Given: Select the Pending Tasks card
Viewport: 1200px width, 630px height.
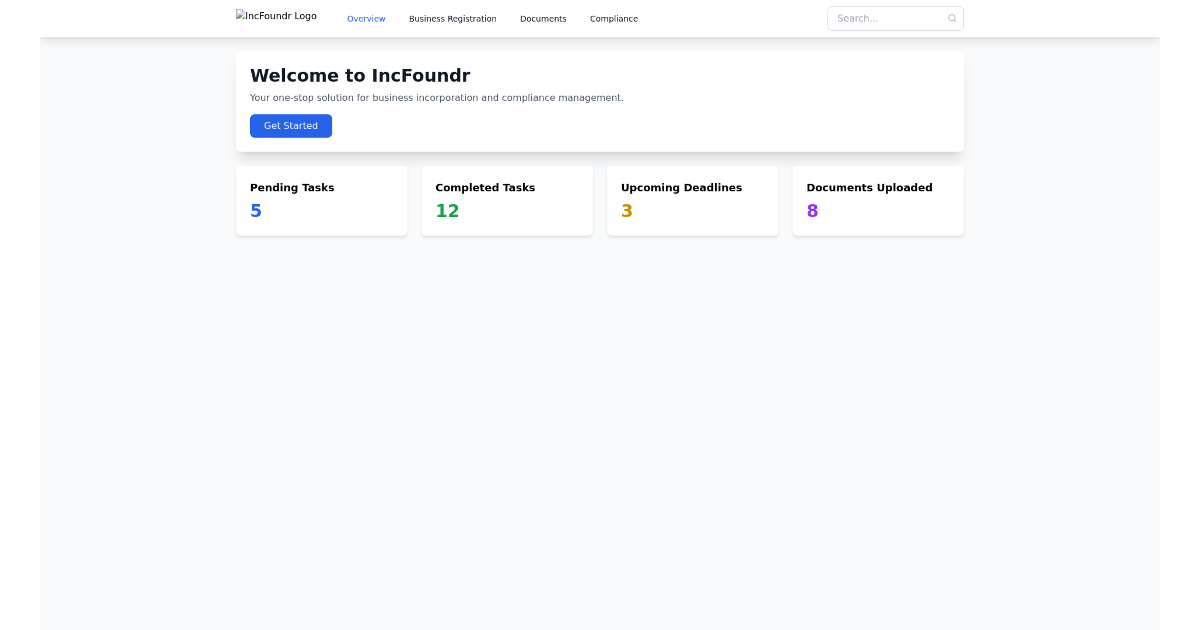Looking at the screenshot, I should click(x=321, y=200).
